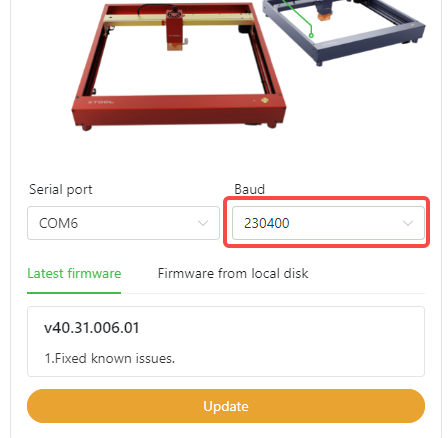
Task: Expand the Serial port chevron arrow
Action: [203, 223]
